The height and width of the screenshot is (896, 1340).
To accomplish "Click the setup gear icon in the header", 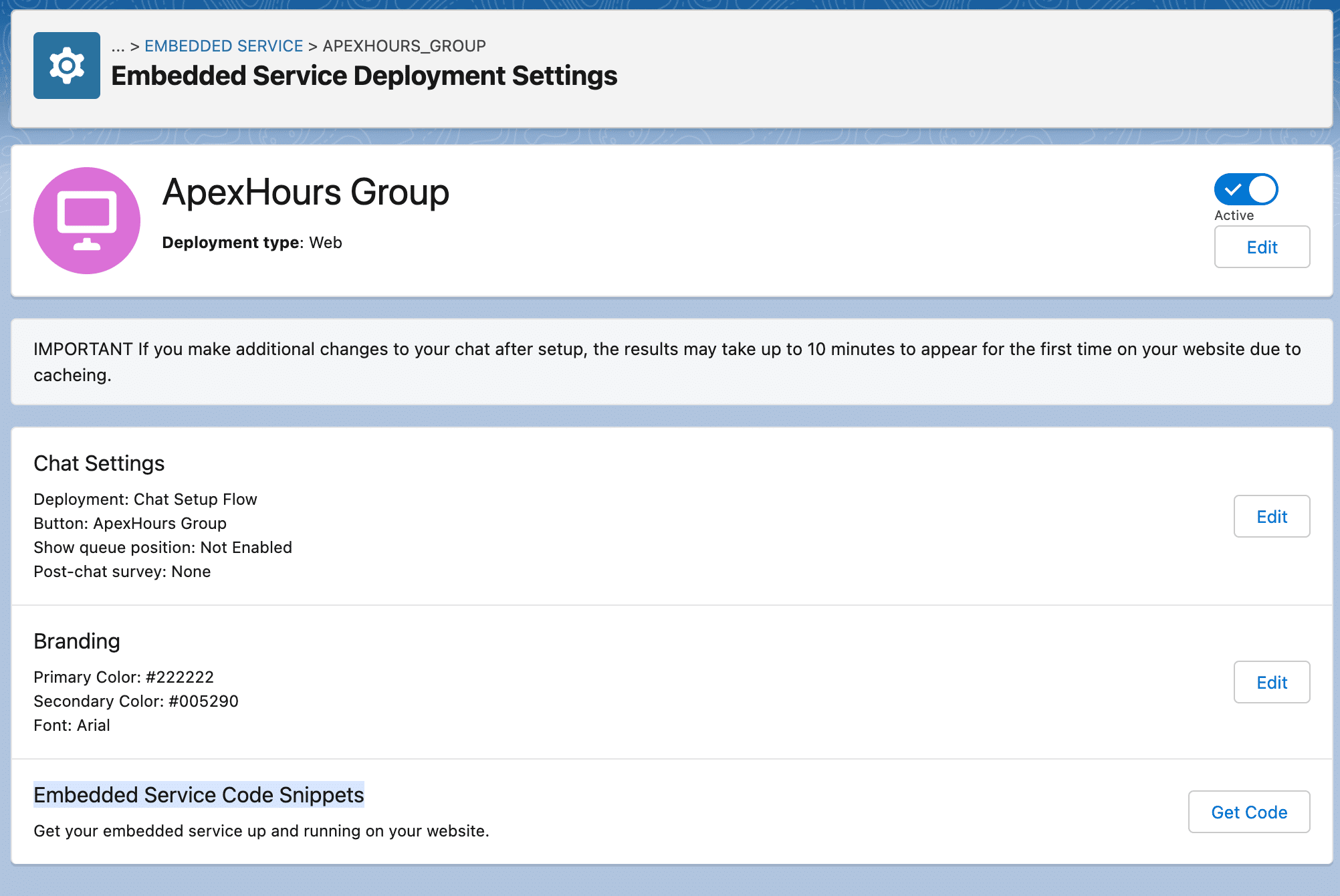I will (x=66, y=65).
